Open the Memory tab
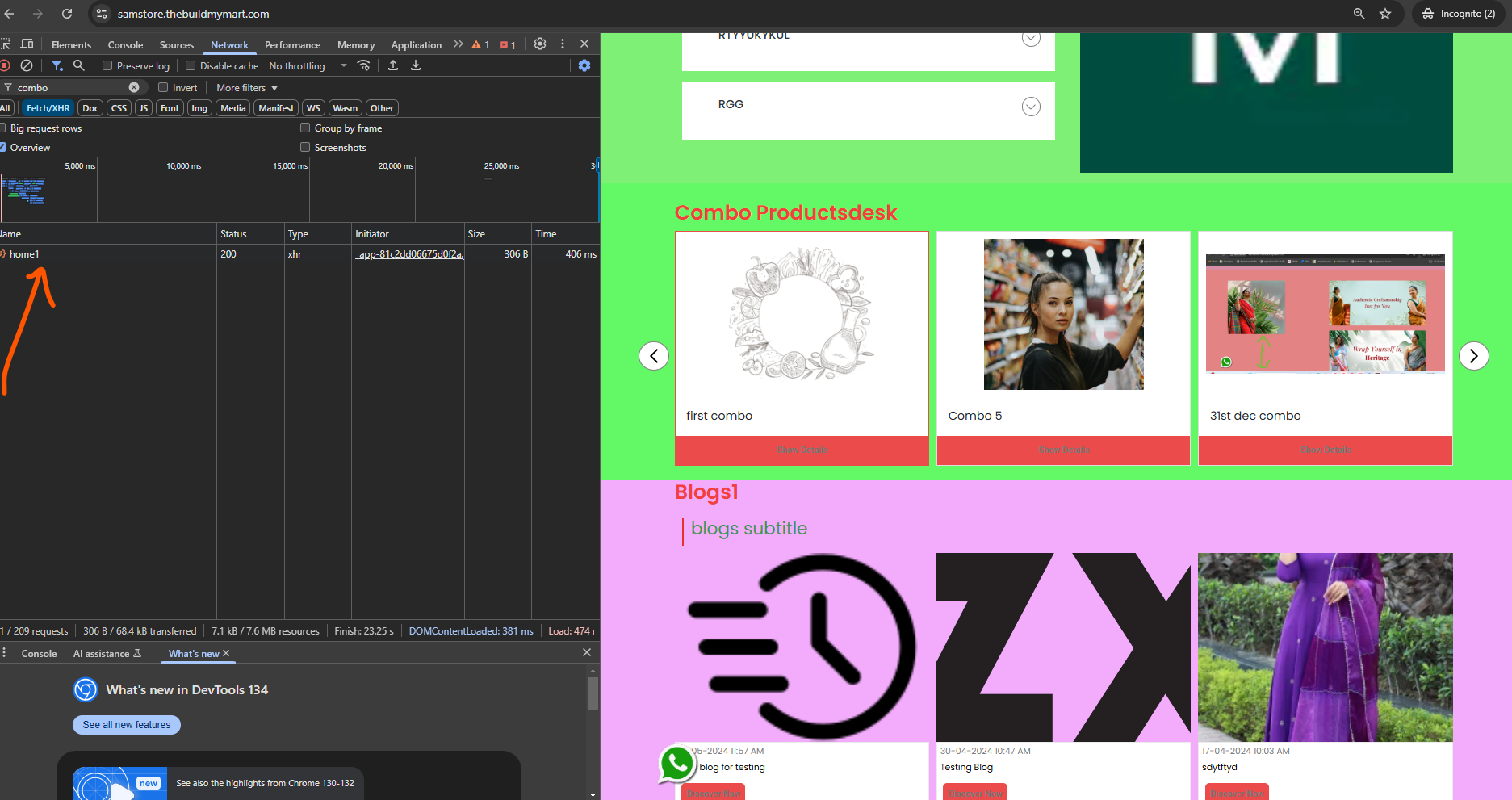 point(356,45)
